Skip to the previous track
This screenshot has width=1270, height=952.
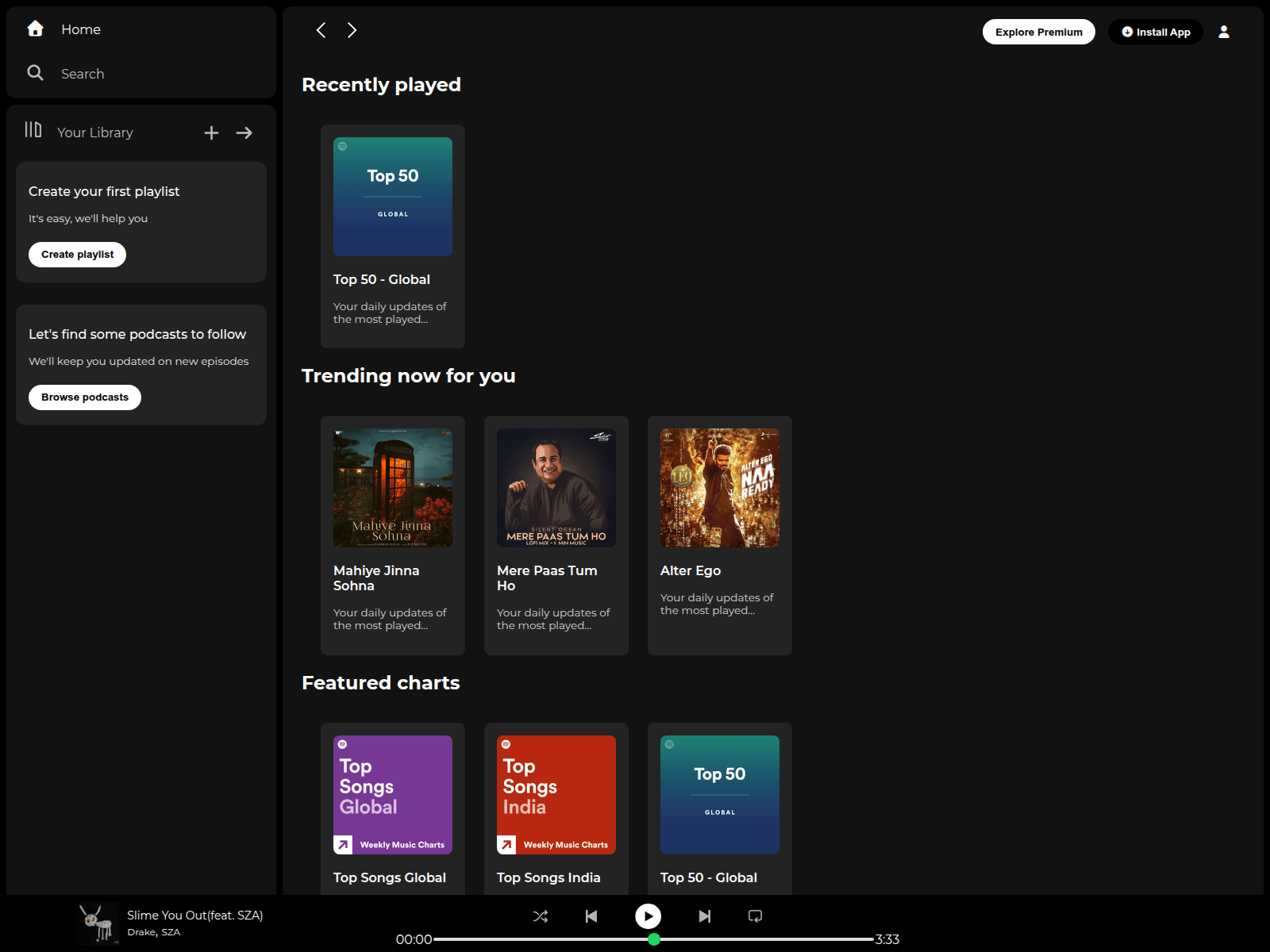point(591,916)
